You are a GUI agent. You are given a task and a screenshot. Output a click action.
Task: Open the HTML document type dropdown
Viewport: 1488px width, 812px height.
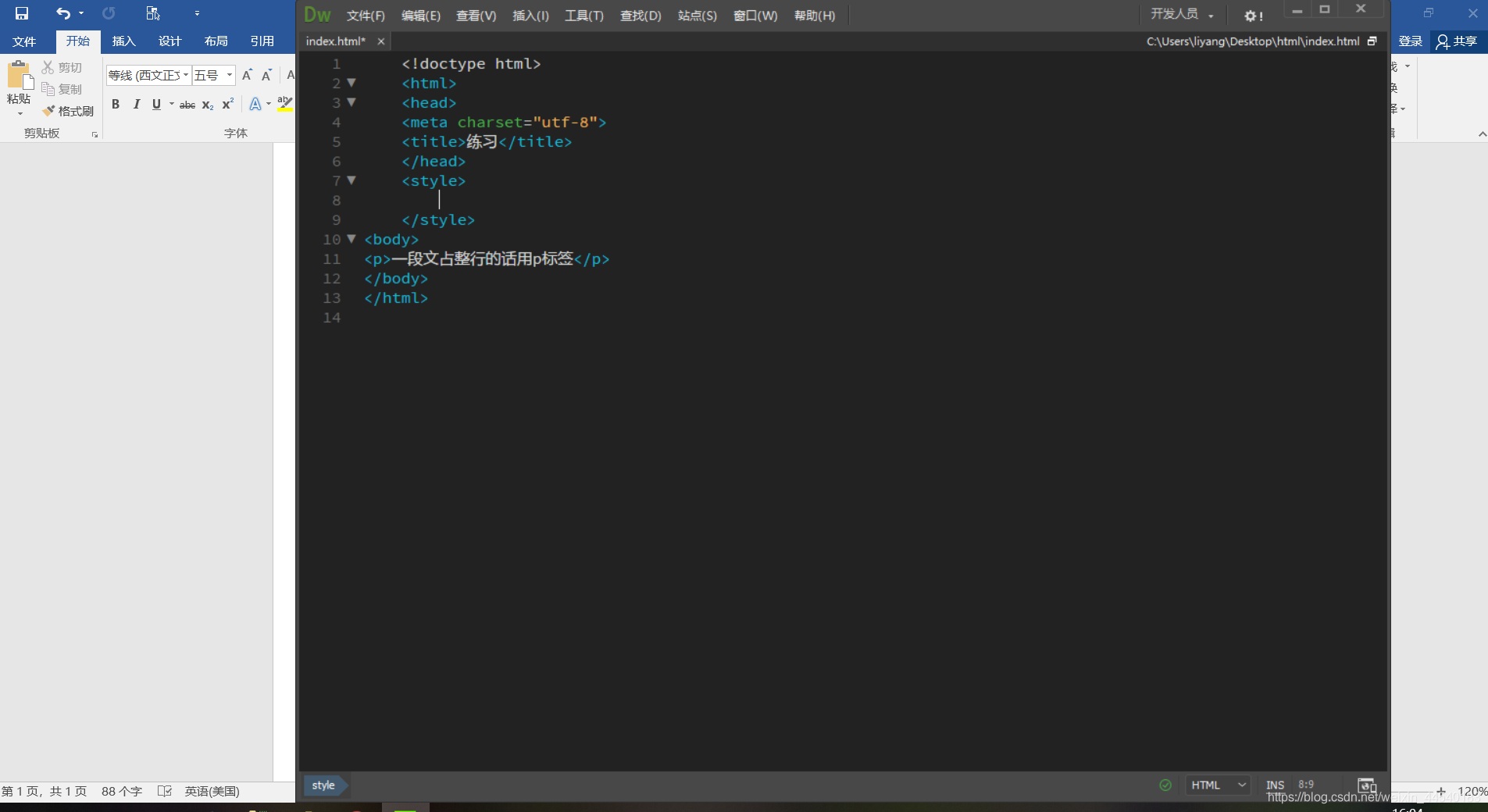tap(1218, 785)
